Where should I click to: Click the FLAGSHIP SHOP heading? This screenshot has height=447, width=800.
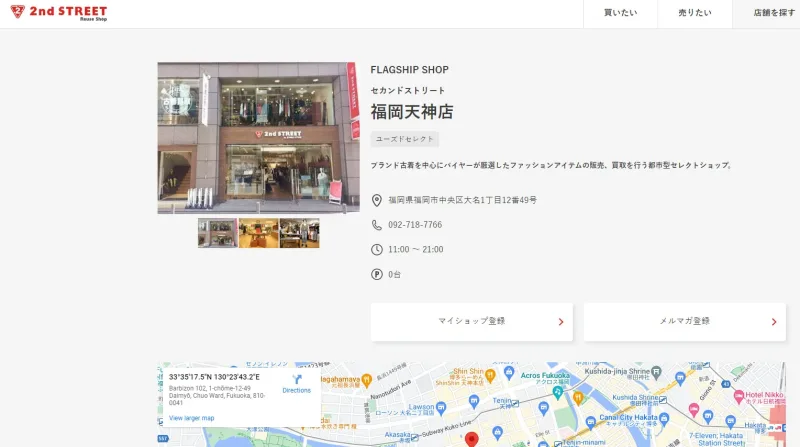410,70
